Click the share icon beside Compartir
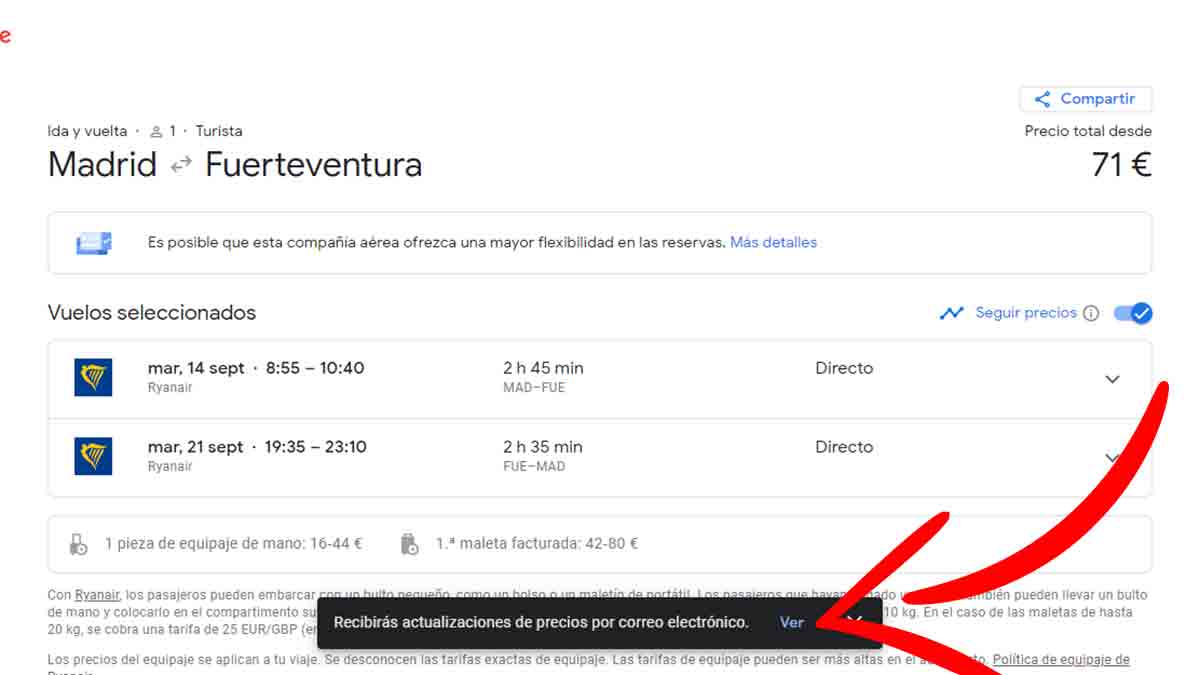 click(x=1042, y=99)
